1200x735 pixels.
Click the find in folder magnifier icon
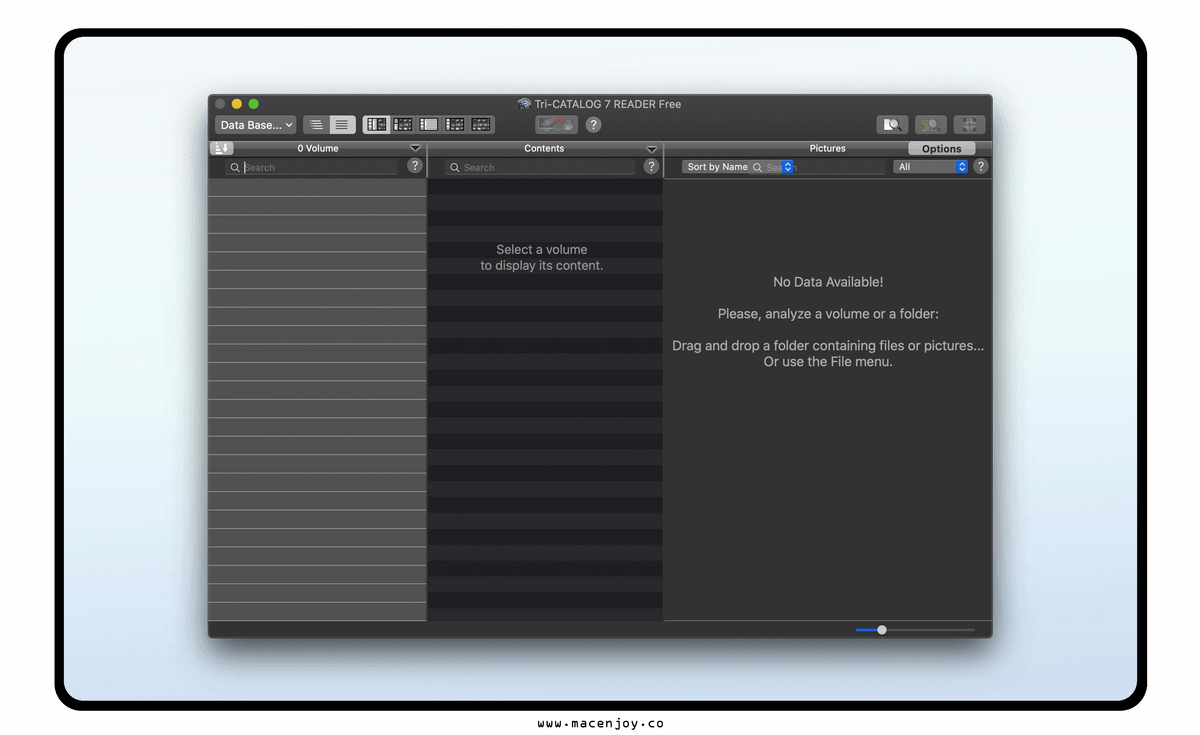(931, 125)
